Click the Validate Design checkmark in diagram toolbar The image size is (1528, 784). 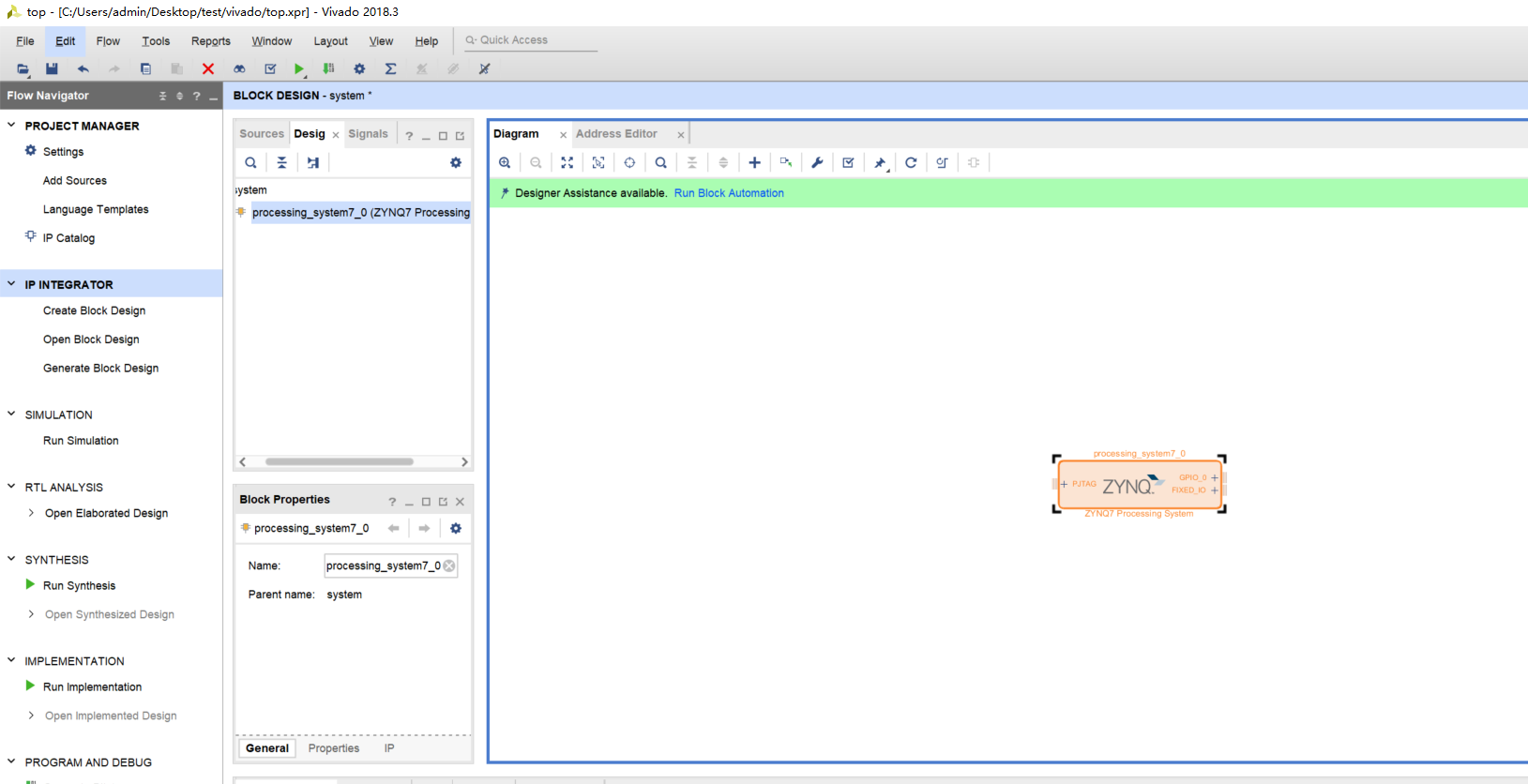pyautogui.click(x=848, y=162)
